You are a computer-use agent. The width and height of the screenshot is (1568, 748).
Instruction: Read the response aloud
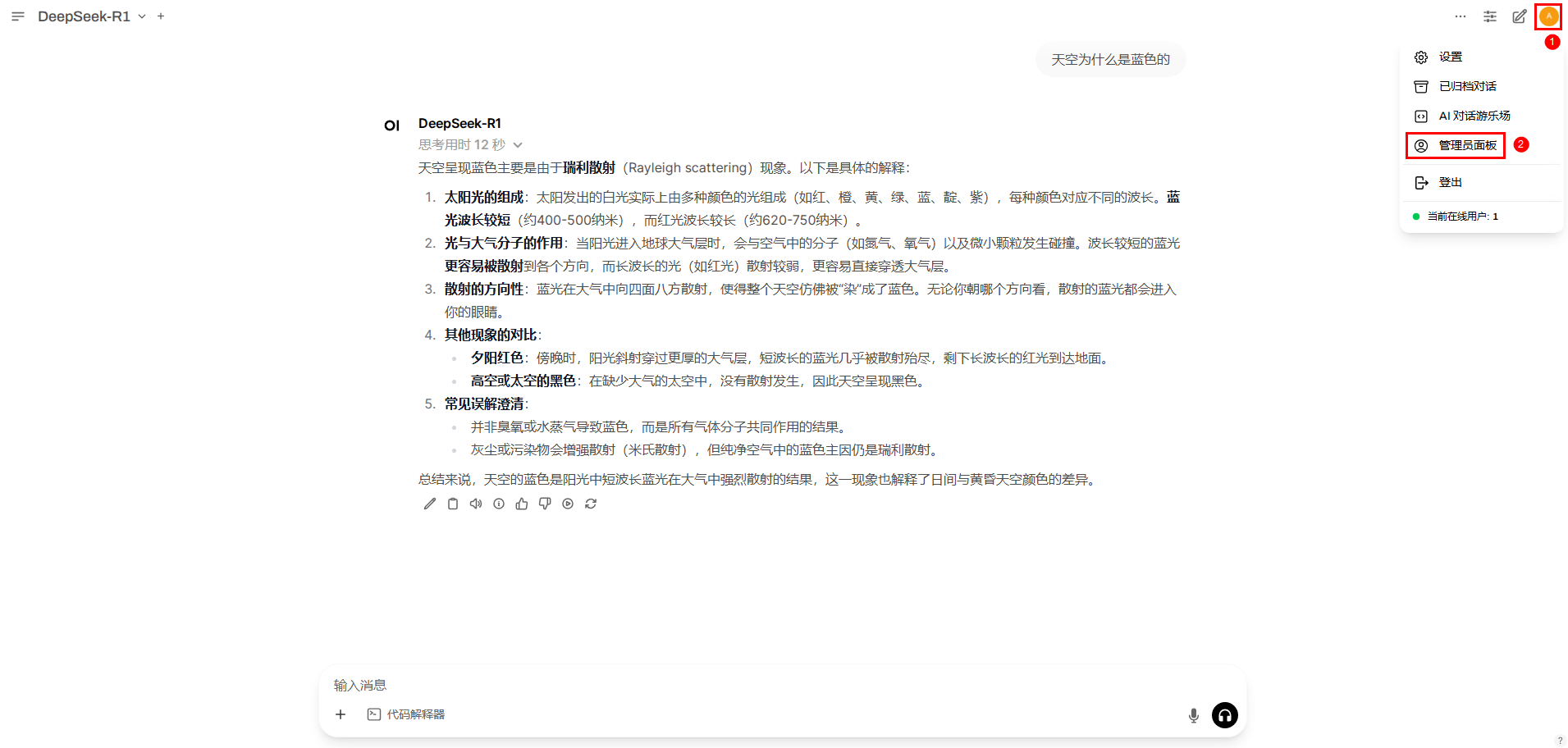coord(476,504)
